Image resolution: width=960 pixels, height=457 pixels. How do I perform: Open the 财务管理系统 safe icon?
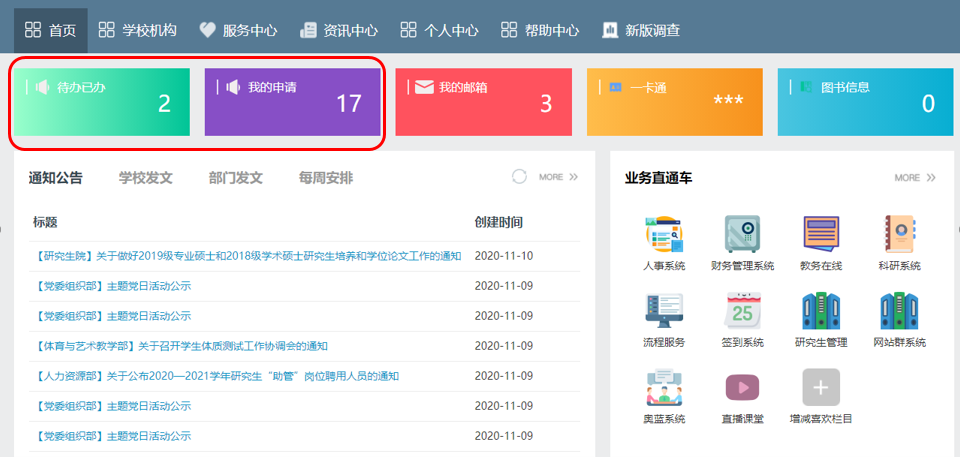click(x=743, y=234)
